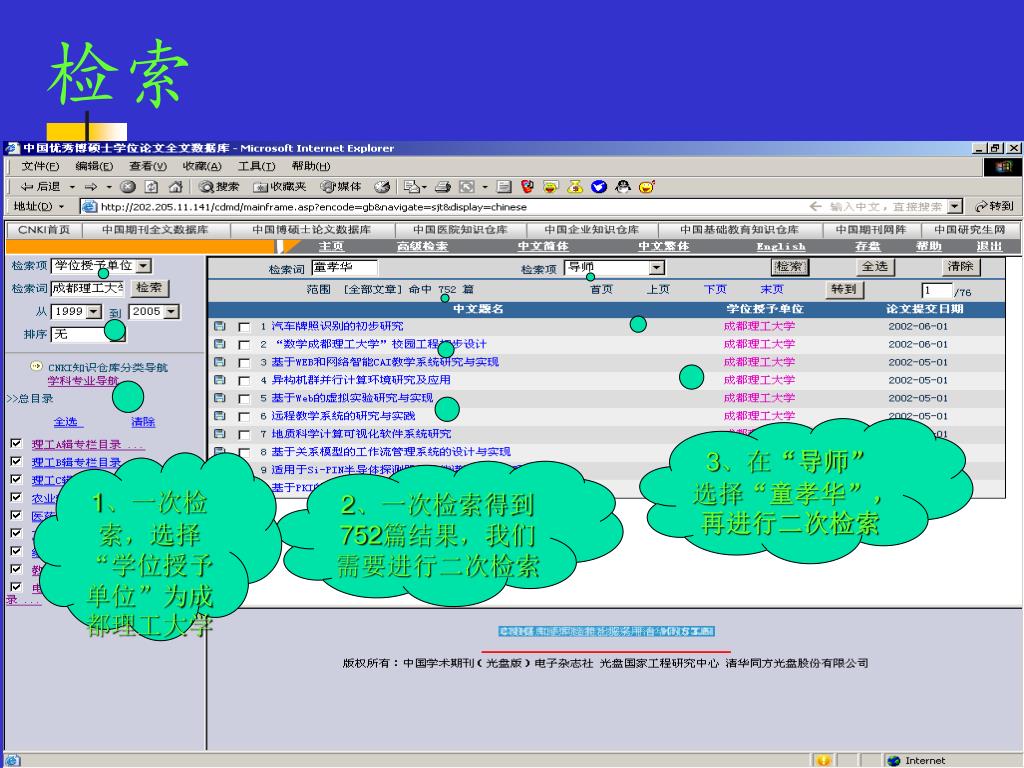This screenshot has height=768, width=1024.
Task: Click the Print icon in toolbar
Action: [443, 187]
